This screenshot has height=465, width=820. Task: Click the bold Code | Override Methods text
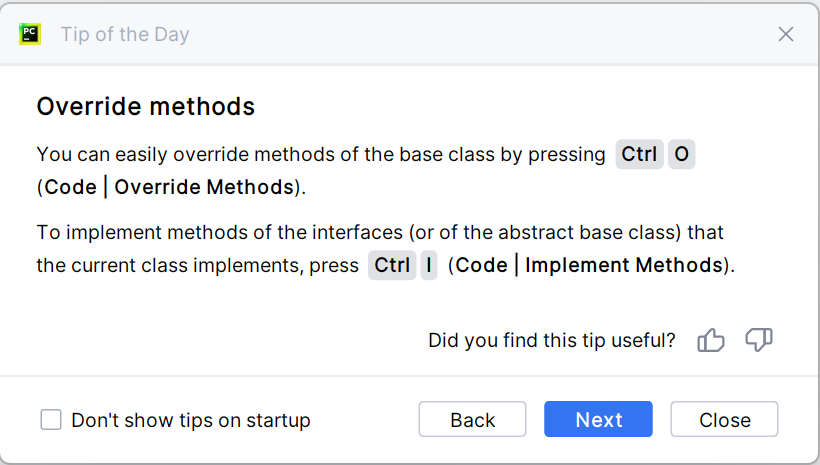click(x=170, y=187)
